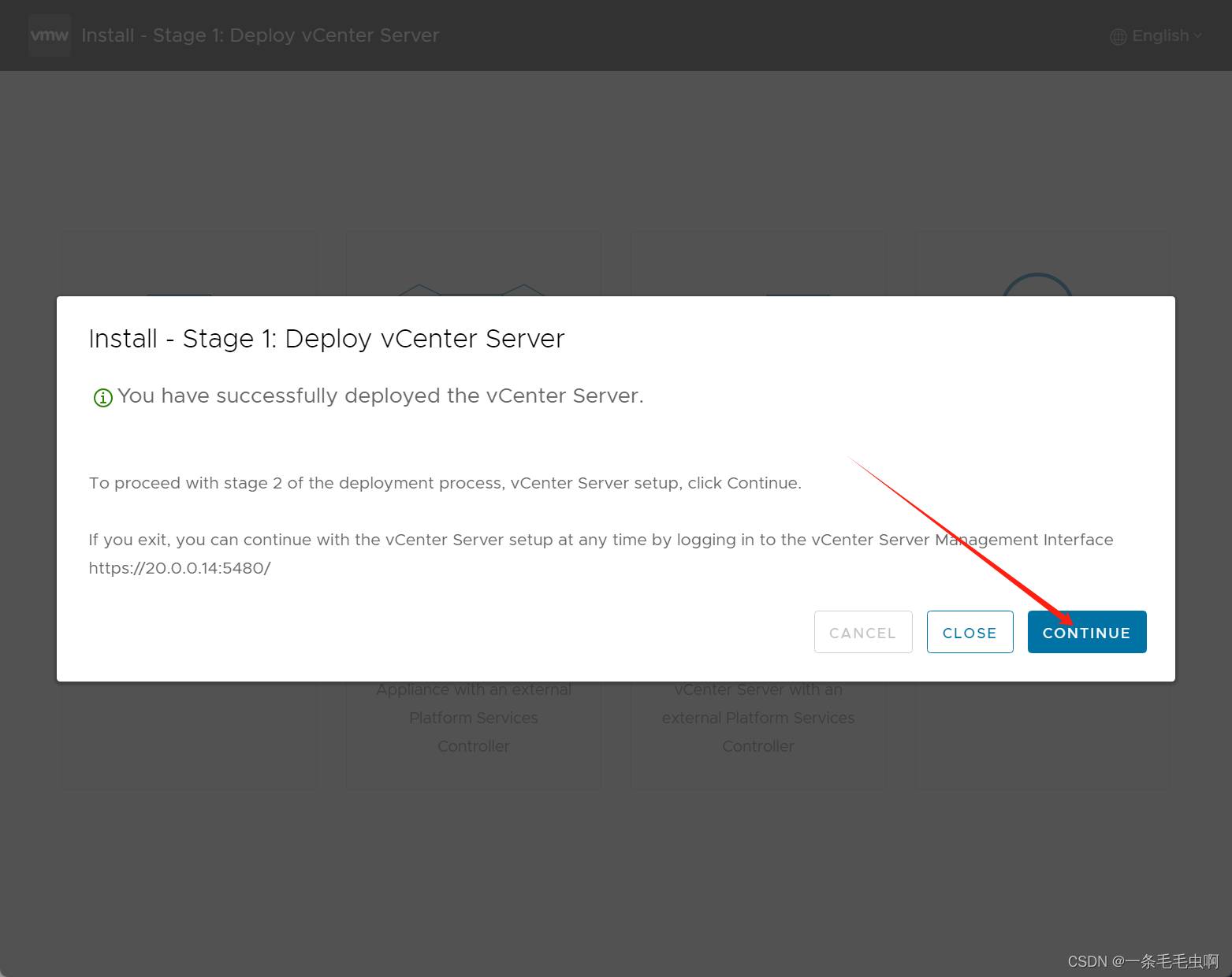This screenshot has height=977, width=1232.
Task: Click the 'If you exit' paragraph text
Action: click(x=600, y=540)
